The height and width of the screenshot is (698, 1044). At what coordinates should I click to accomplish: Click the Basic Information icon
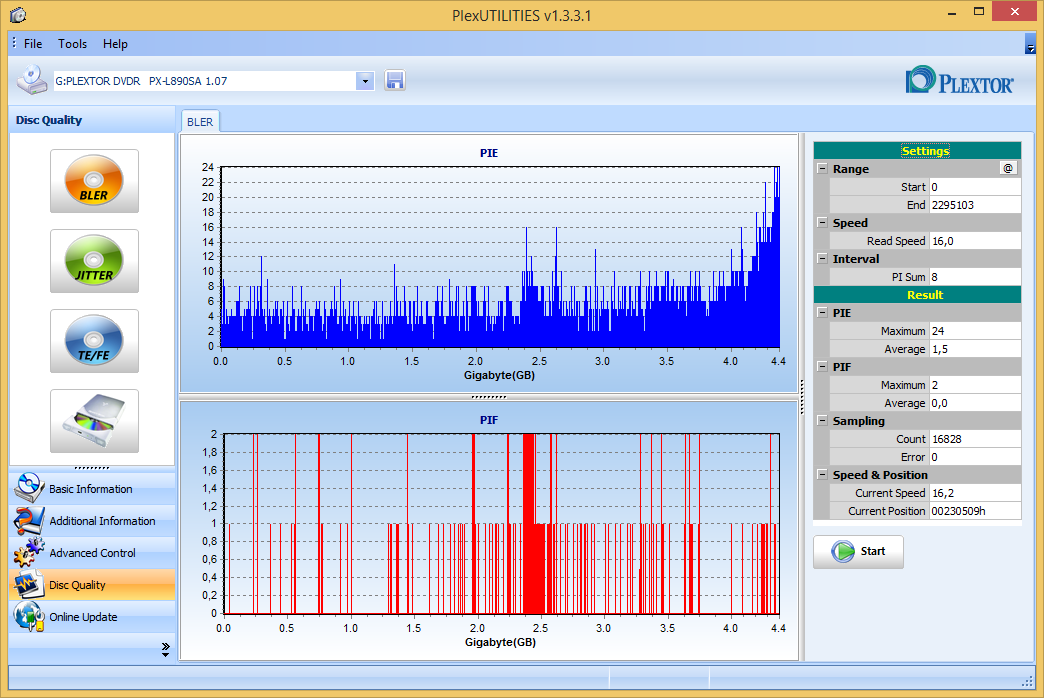point(29,488)
